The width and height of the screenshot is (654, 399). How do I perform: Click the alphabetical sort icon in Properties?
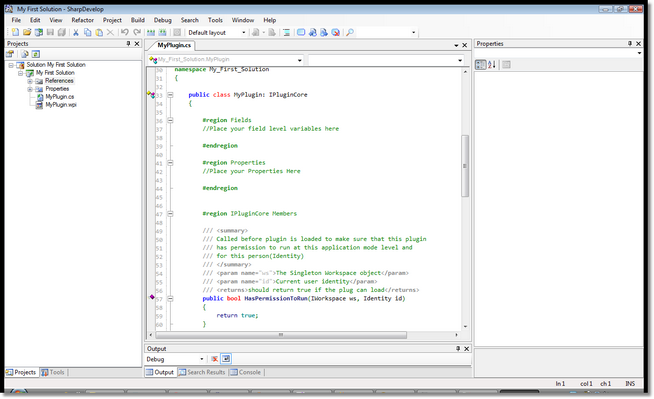click(492, 65)
